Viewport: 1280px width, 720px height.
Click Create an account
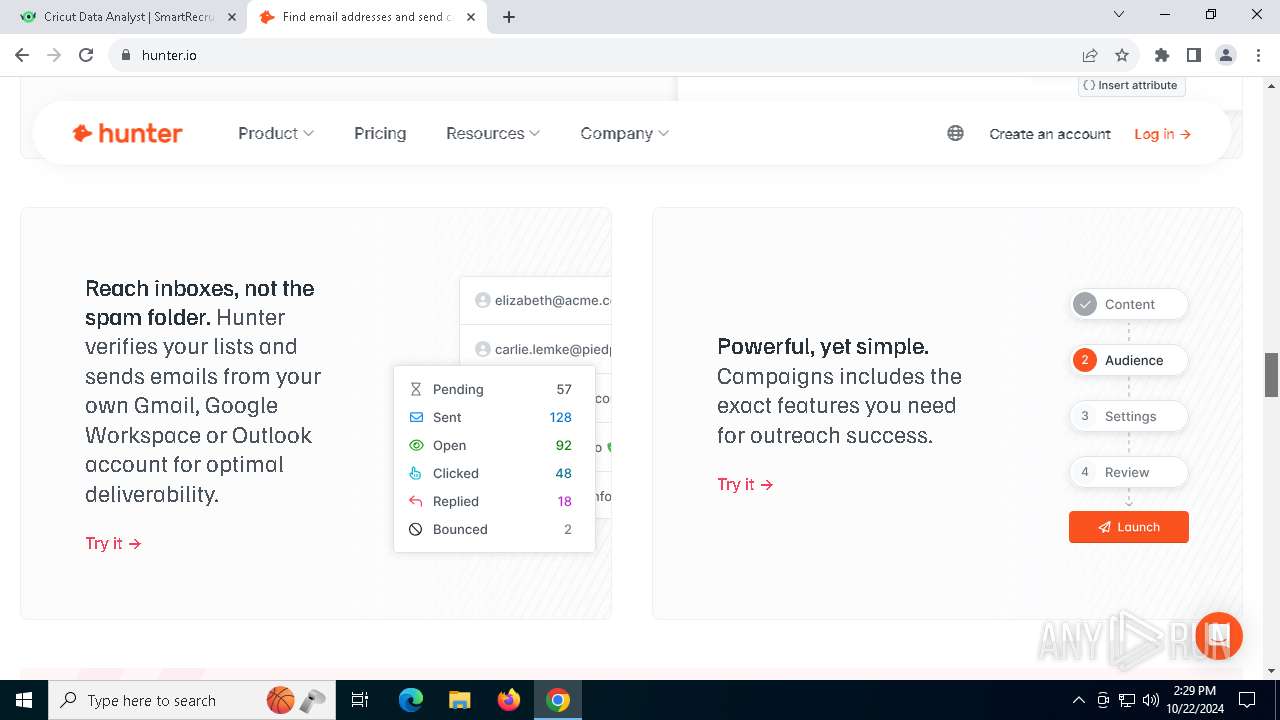(x=1050, y=134)
